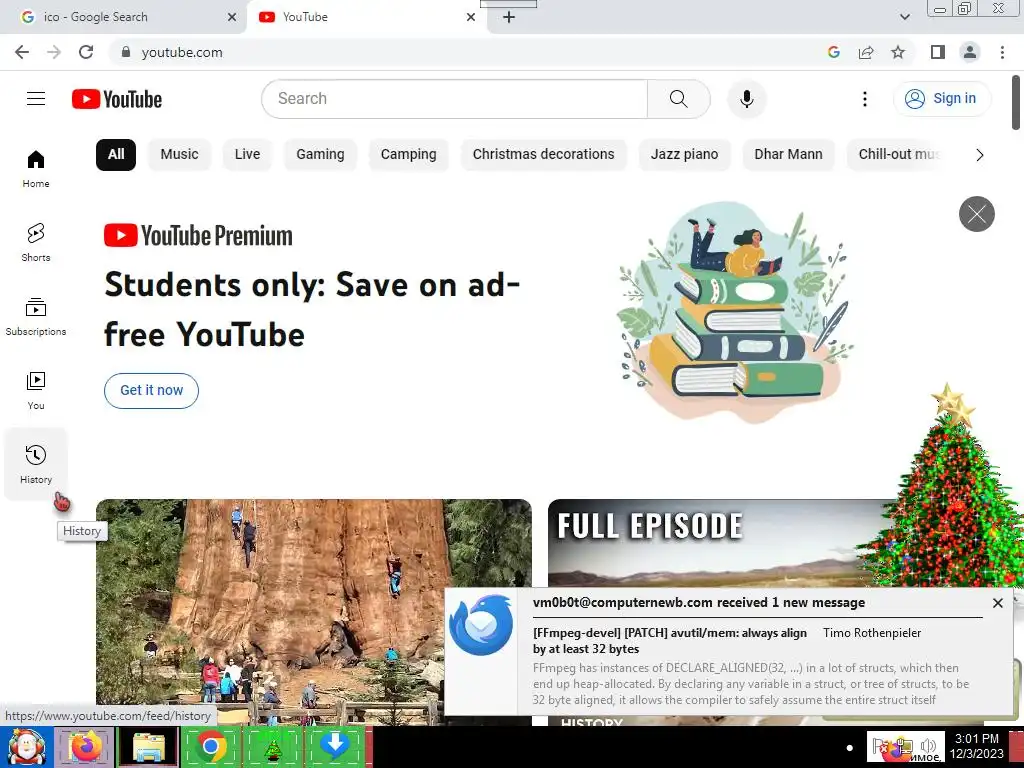Screen dimensions: 1024x768
Task: Show more category chips arrow
Action: tap(979, 155)
